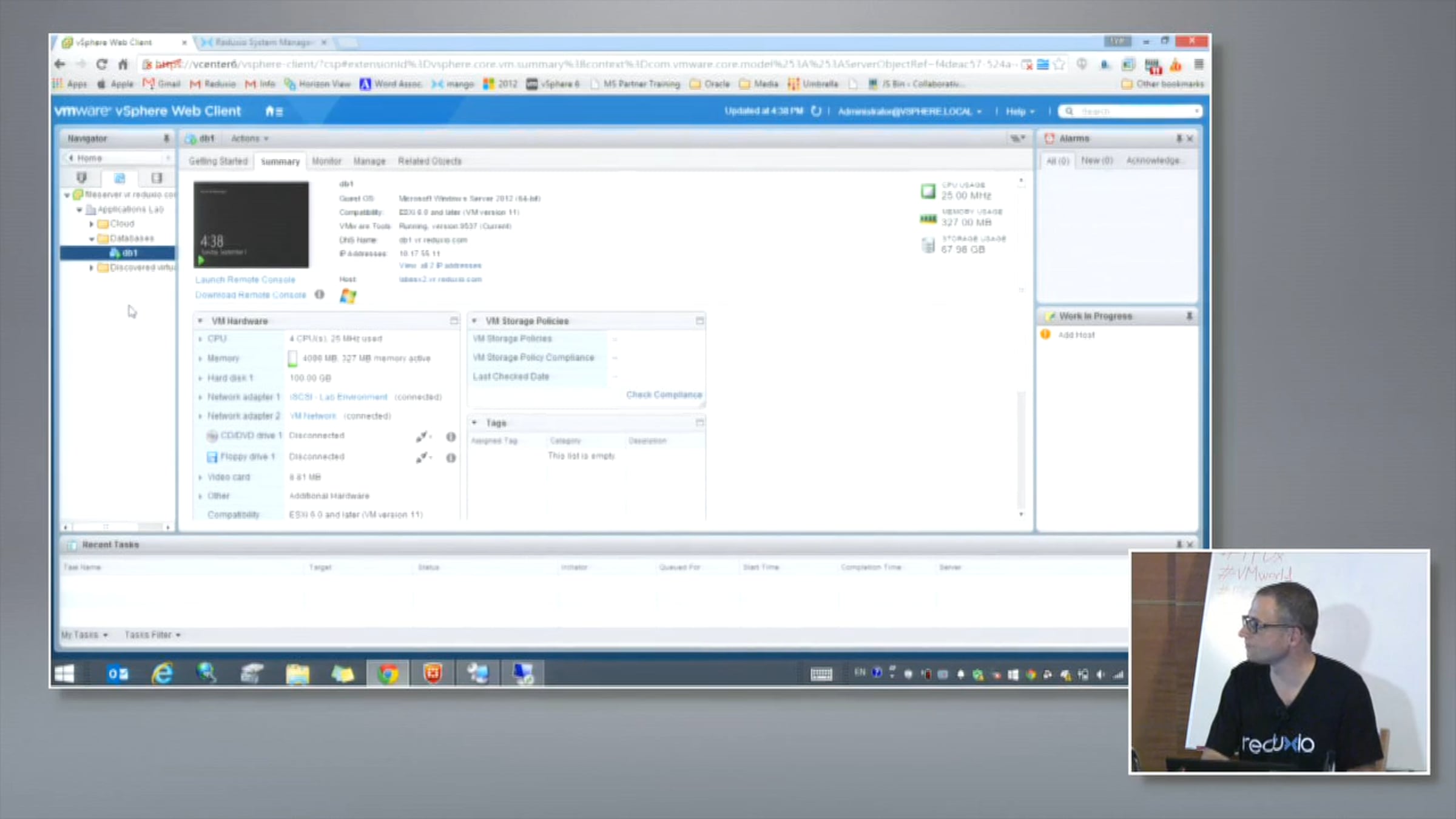Screen dimensions: 1456x819
Task: Select the New (0) alarms tab
Action: [1097, 160]
